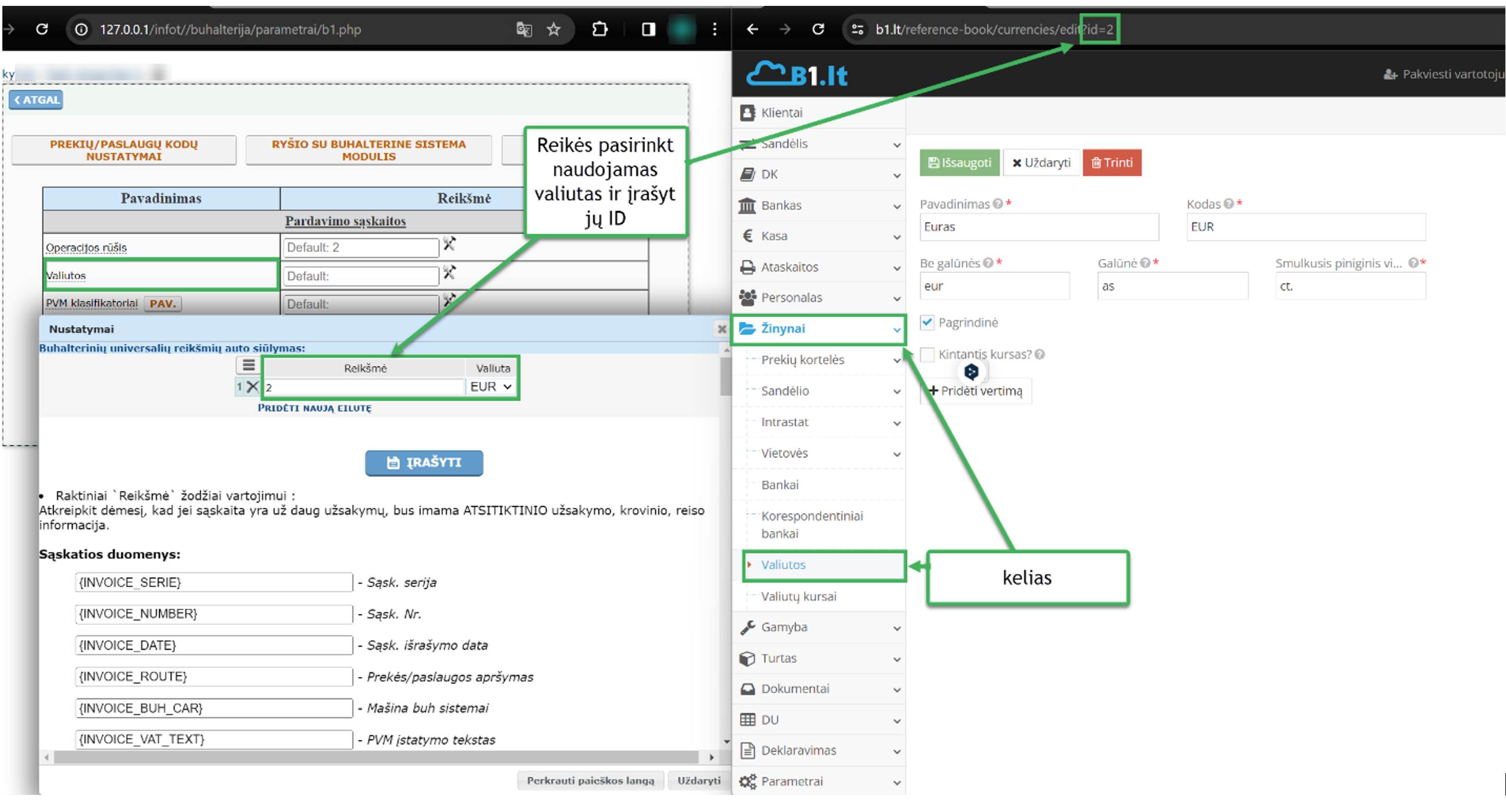Viewport: 1506px width, 812px height.
Task: Open site settings icon in b1.lt address bar
Action: click(857, 29)
